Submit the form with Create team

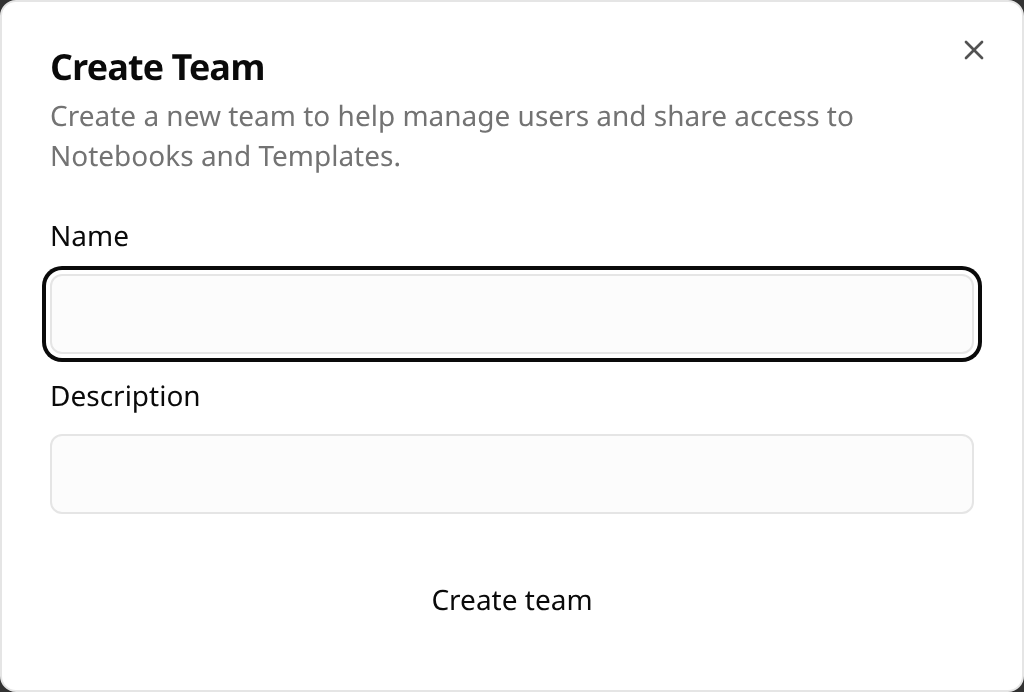tap(512, 600)
